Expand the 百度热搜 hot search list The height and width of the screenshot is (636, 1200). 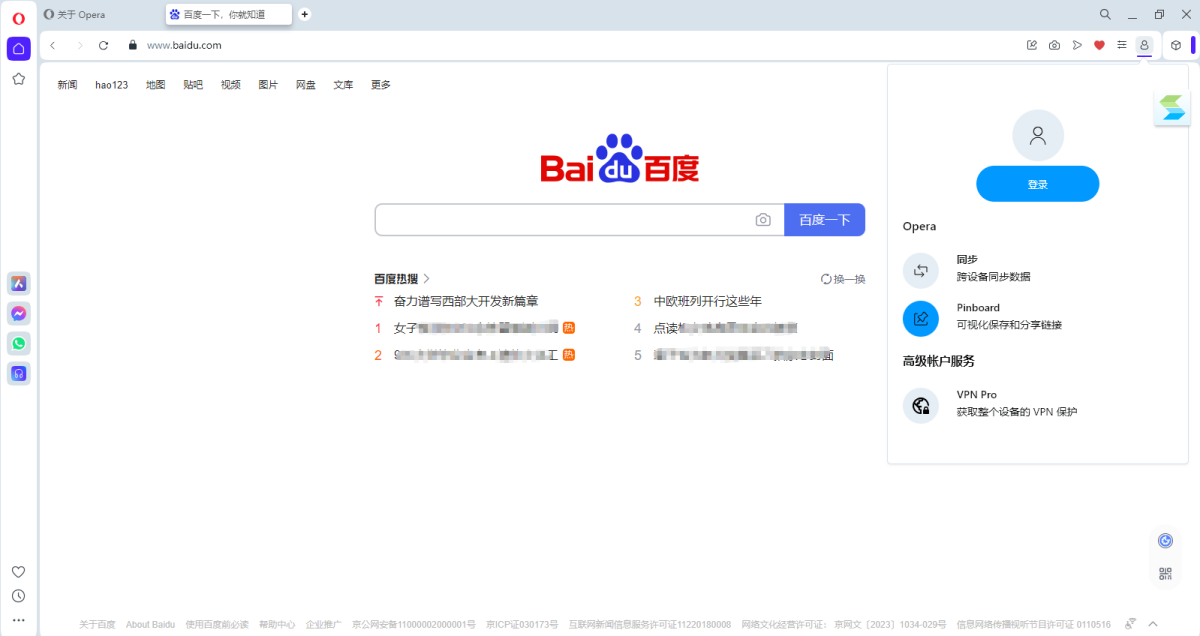tap(398, 278)
